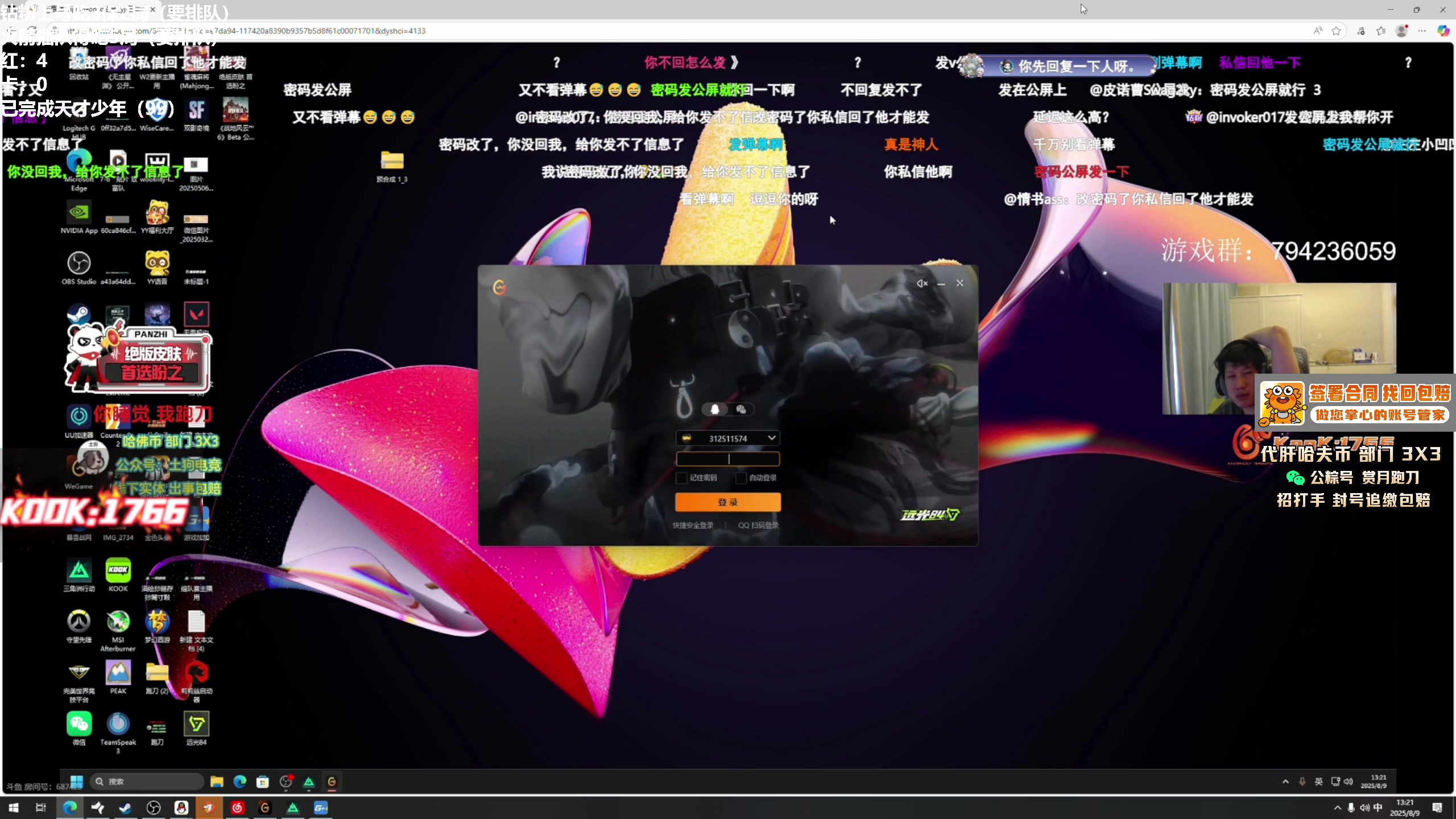Open Microsoft Store on inner taskbar

[262, 781]
